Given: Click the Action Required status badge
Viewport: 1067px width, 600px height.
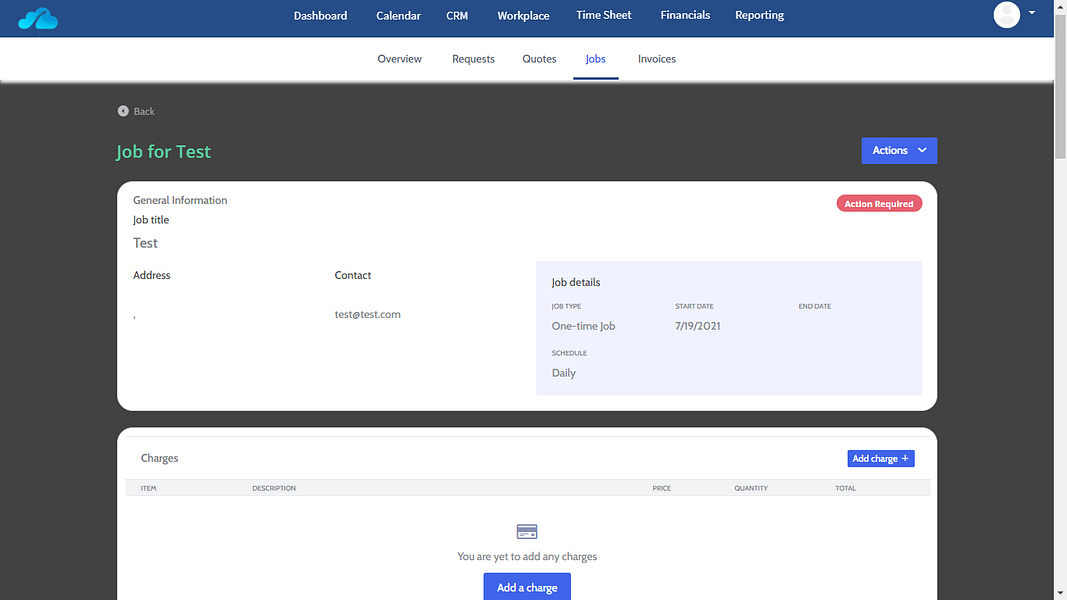Looking at the screenshot, I should point(879,203).
